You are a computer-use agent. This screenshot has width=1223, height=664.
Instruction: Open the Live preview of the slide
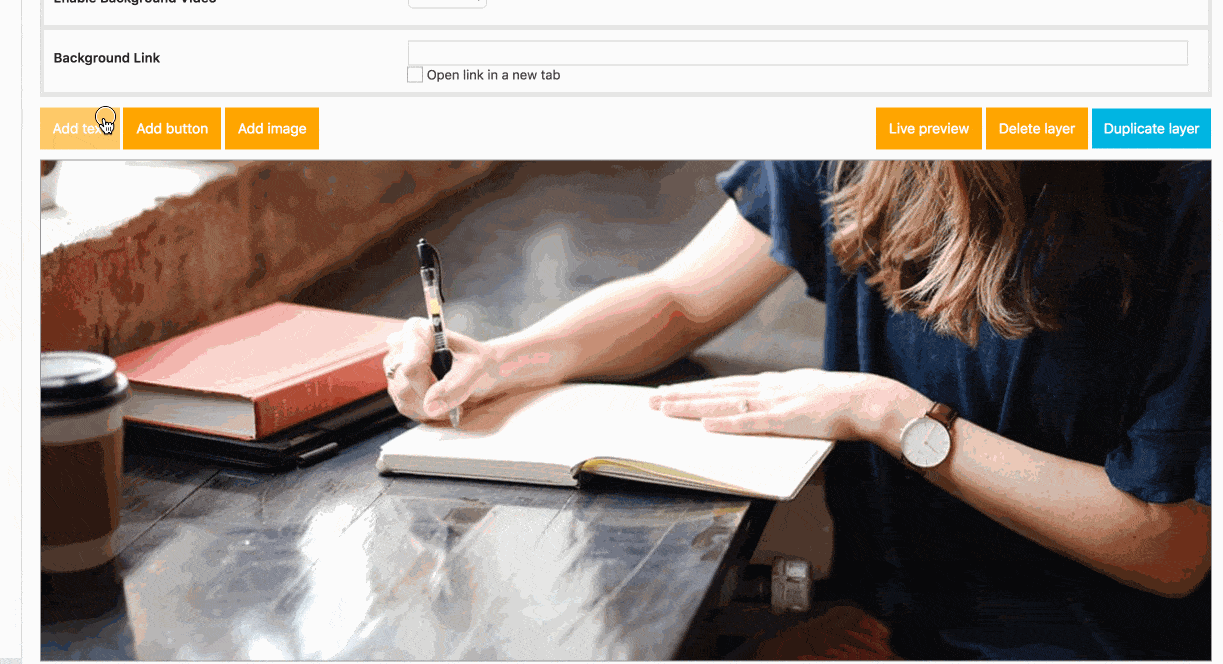[x=929, y=129]
